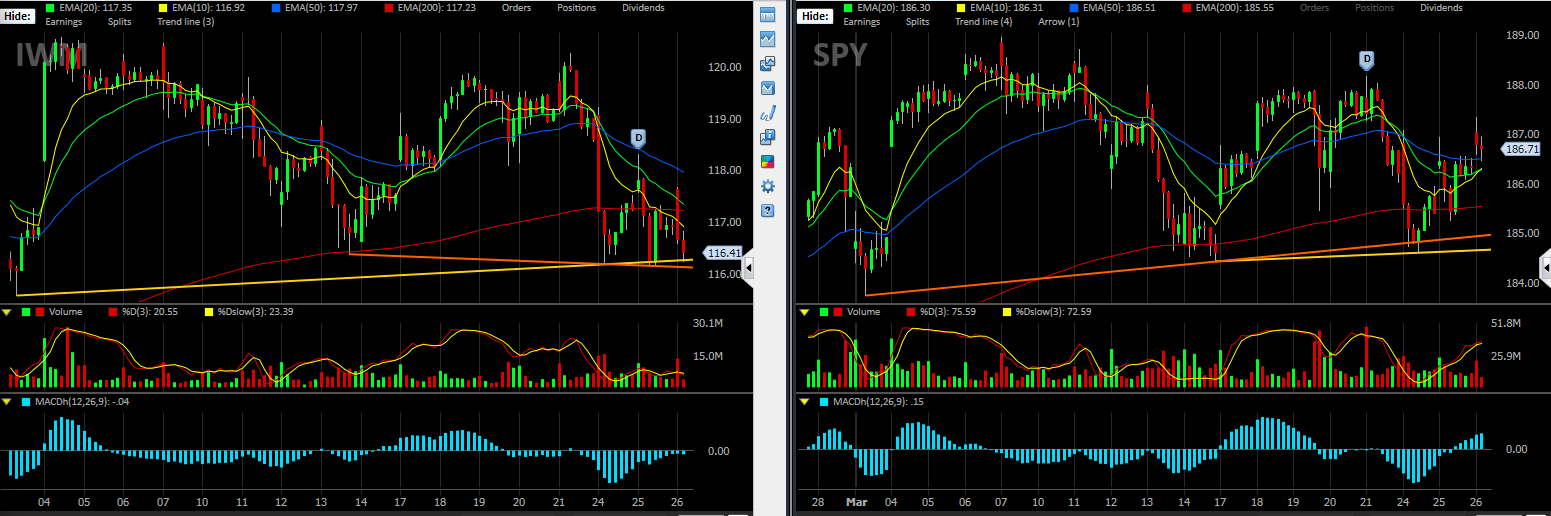The image size is (1551, 516).
Task: Click the Hide: button on SPY chart
Action: [x=816, y=15]
